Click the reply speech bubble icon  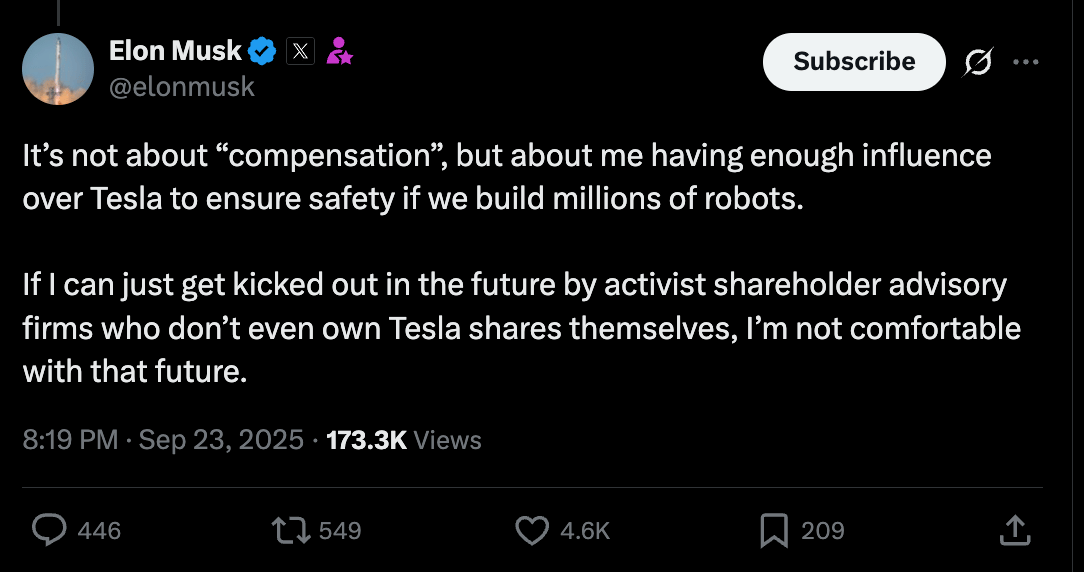pos(49,530)
